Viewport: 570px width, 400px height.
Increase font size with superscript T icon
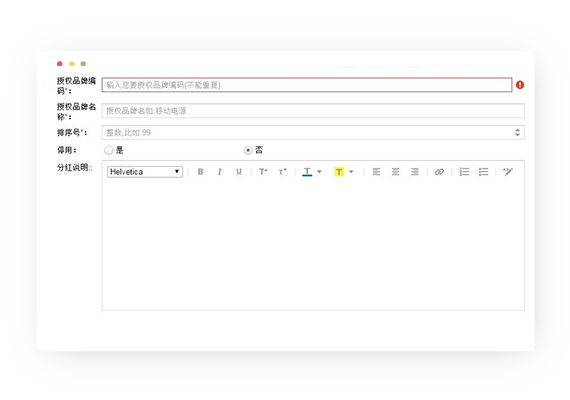coord(263,172)
